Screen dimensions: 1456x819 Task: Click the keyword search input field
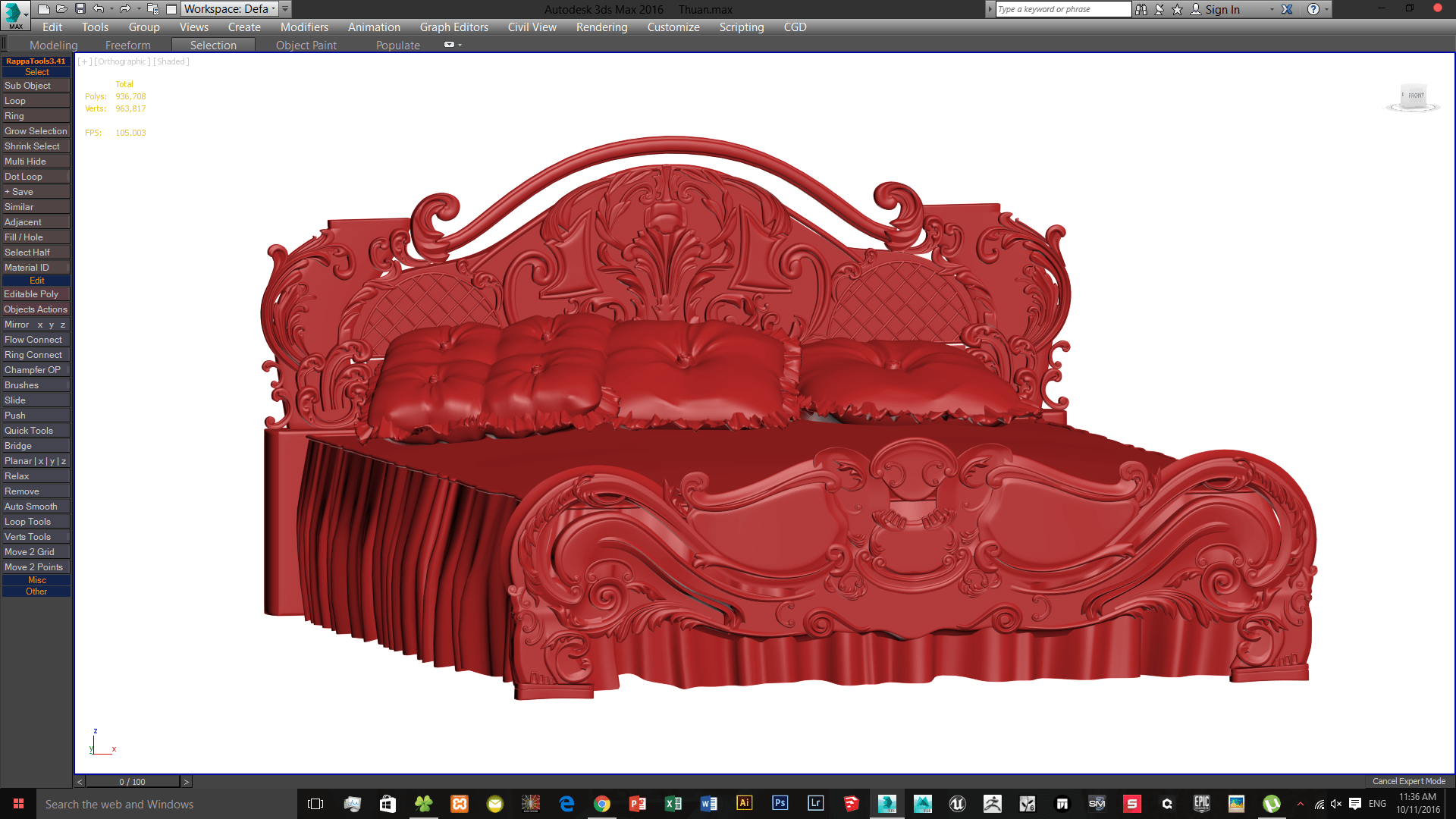[1062, 9]
